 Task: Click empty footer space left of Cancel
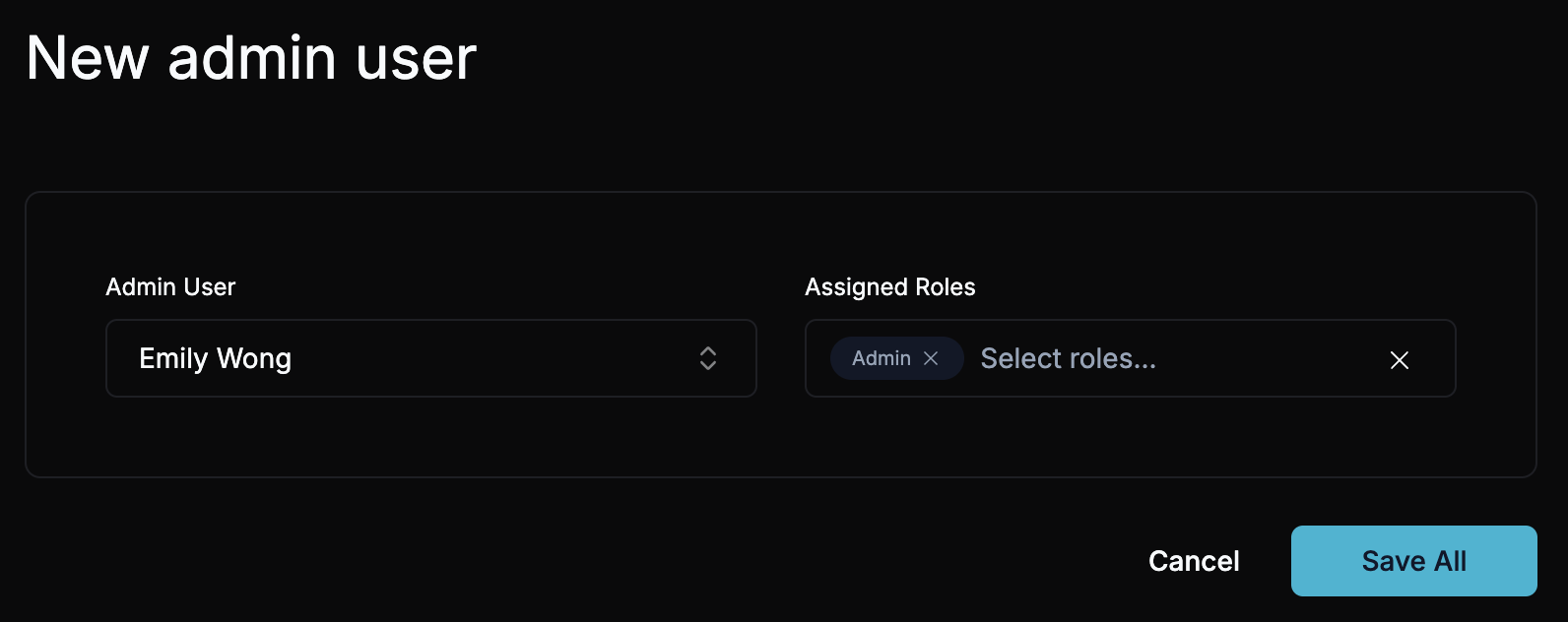(591, 561)
